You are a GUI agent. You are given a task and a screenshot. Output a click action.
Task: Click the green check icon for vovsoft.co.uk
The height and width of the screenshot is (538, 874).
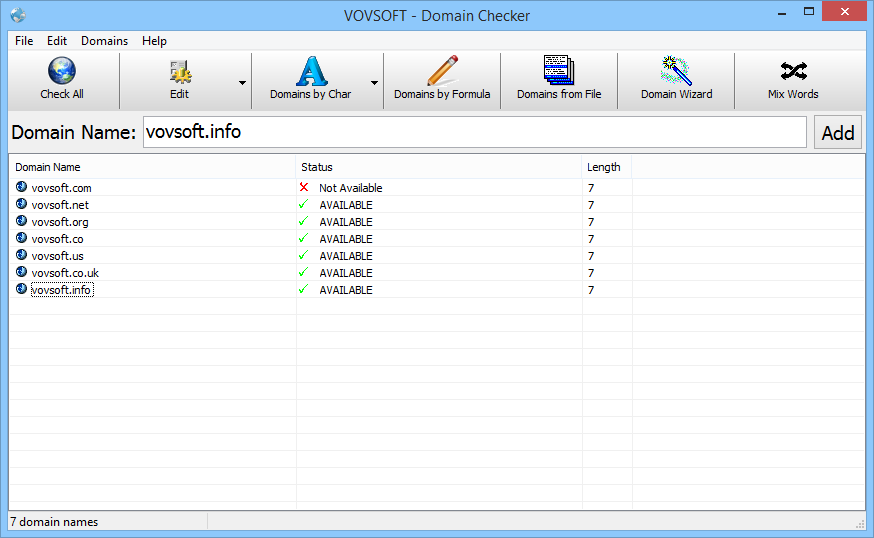pos(304,272)
